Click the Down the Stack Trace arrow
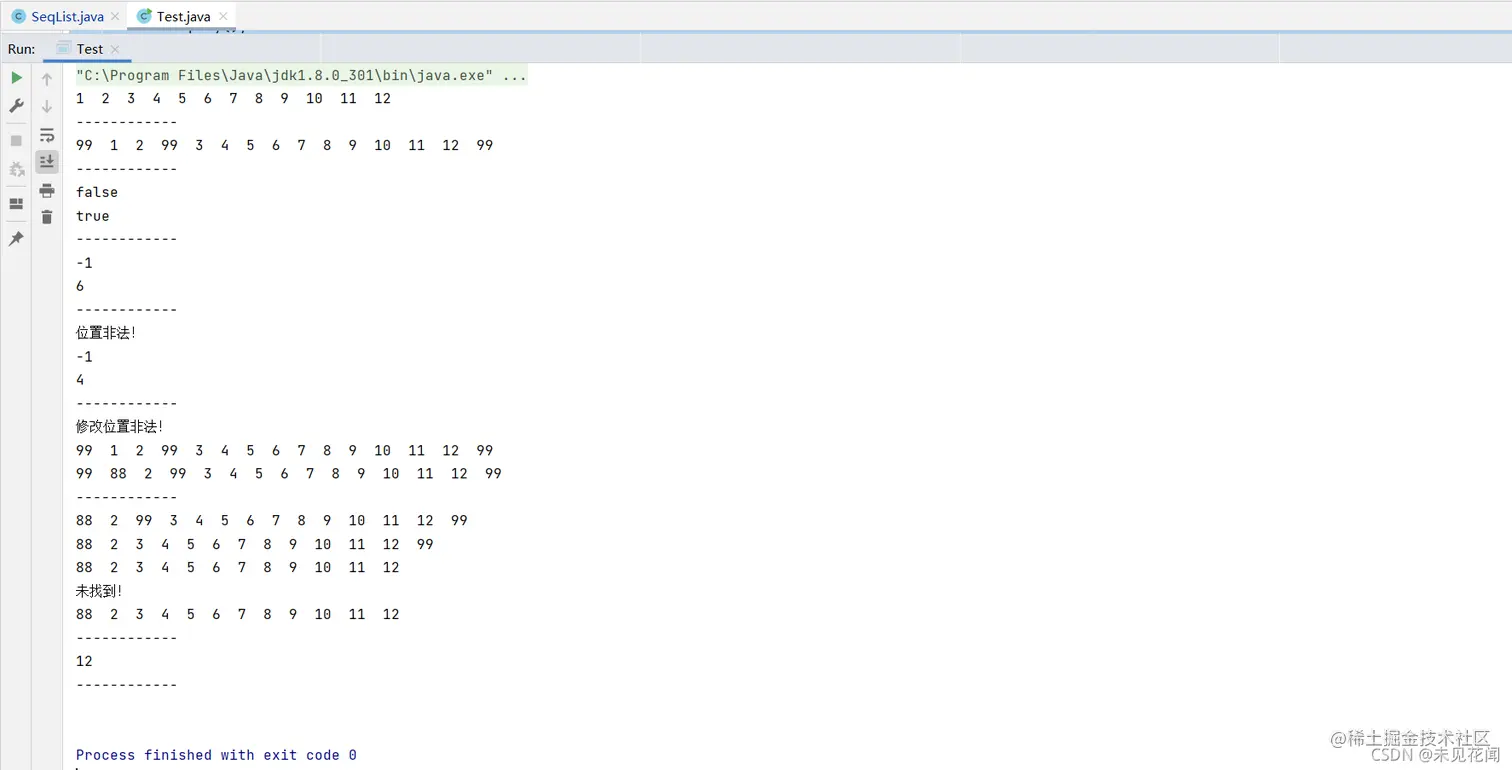This screenshot has width=1512, height=770. pyautogui.click(x=47, y=106)
